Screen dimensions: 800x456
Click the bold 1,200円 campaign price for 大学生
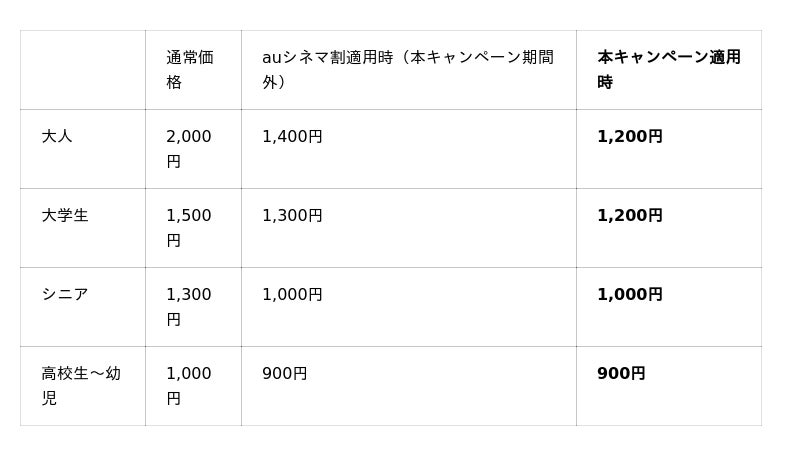point(630,215)
